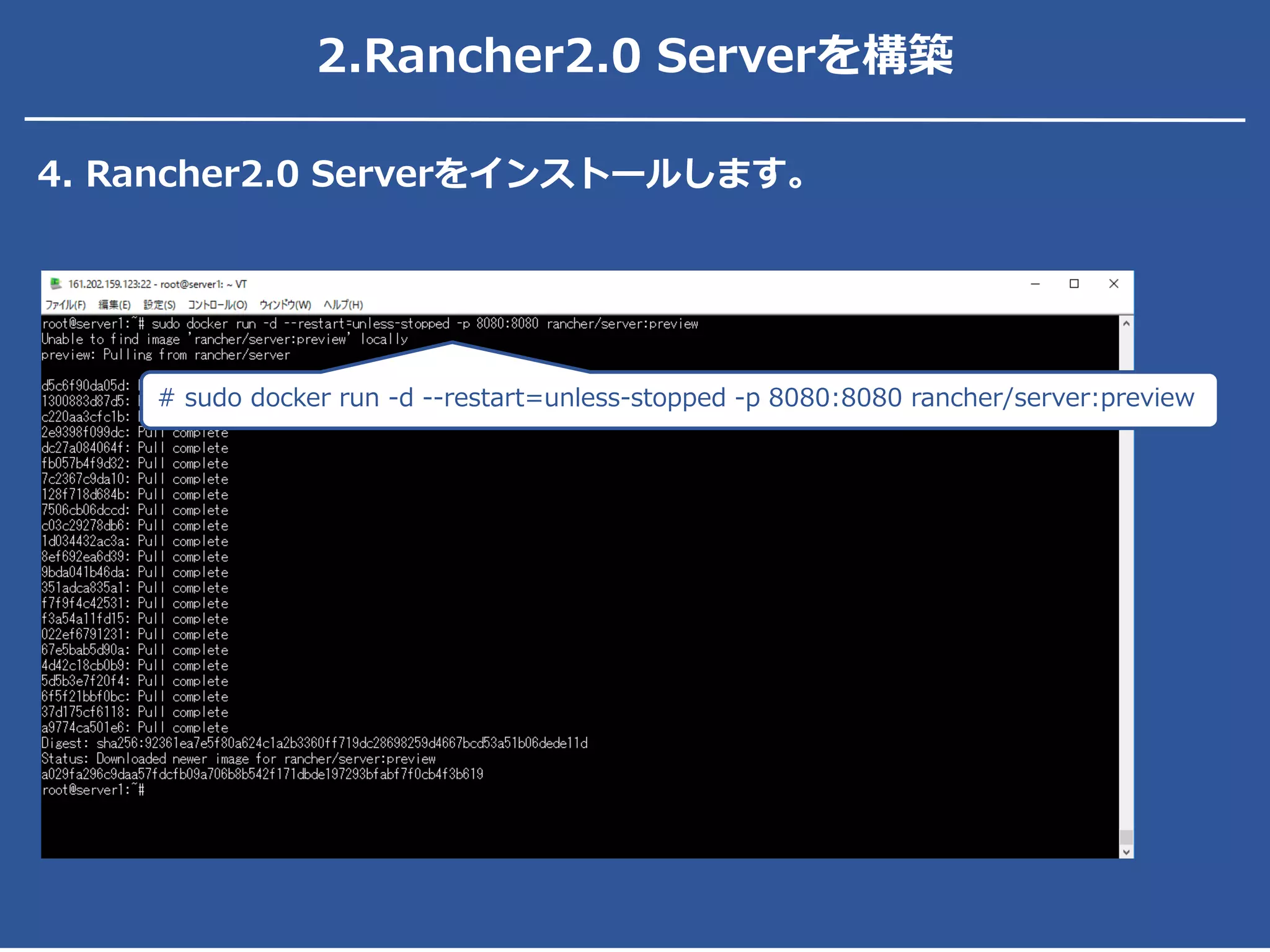Click the 2e9398f099dc Pull complete line
The height and width of the screenshot is (952, 1270).
pyautogui.click(x=135, y=433)
